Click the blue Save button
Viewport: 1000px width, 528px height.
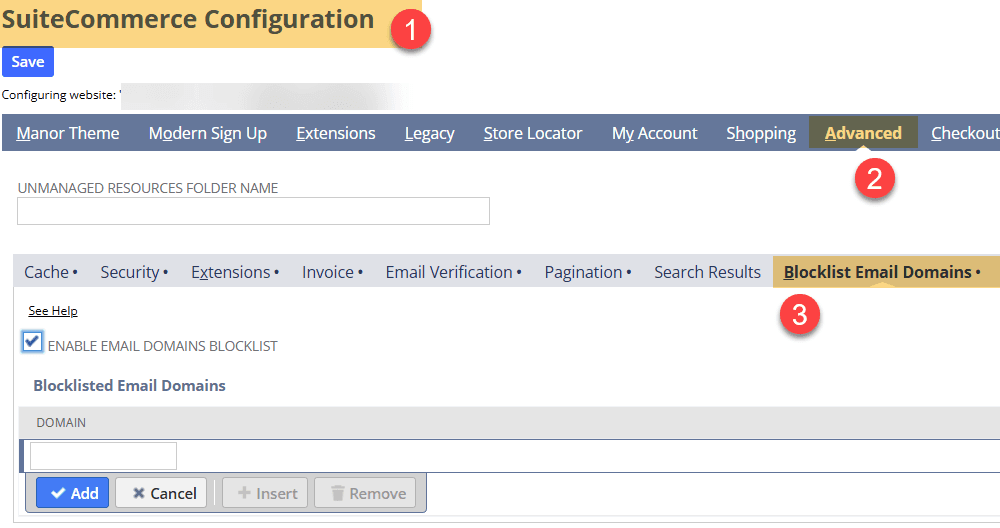click(x=28, y=62)
